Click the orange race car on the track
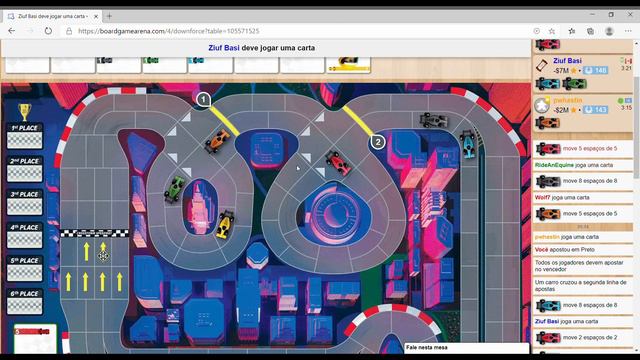 tap(217, 141)
